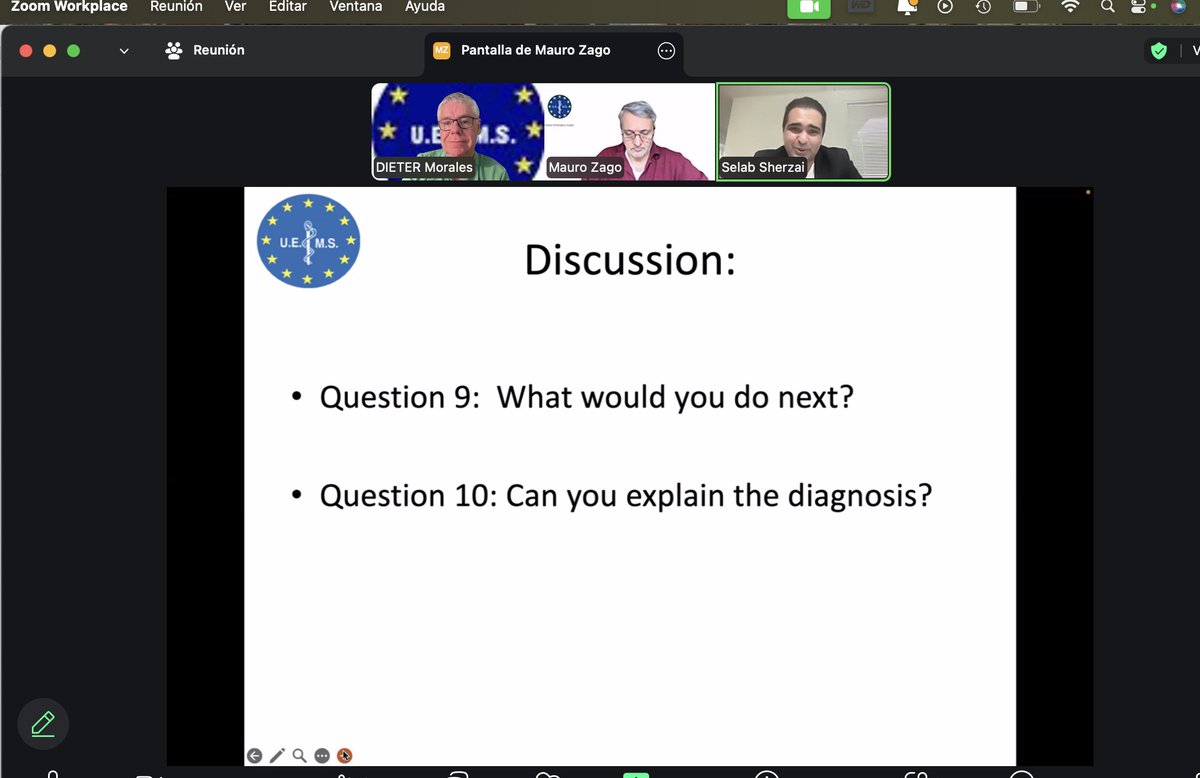Open the Ventana menu
1200x778 pixels.
[356, 7]
